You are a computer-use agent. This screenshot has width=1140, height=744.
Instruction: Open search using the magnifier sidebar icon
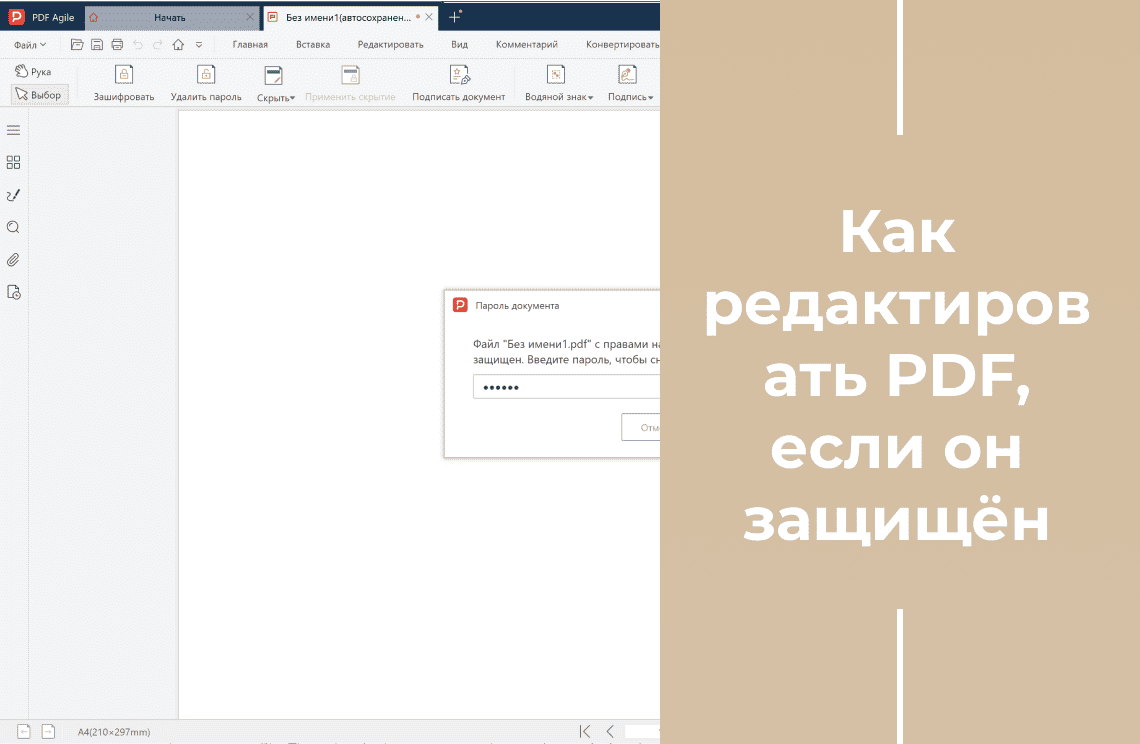click(13, 227)
